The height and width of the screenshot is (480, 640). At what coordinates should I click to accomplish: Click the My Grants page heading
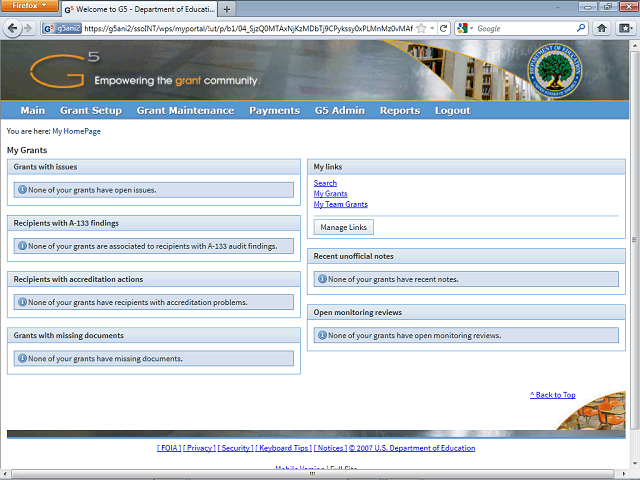coord(27,150)
